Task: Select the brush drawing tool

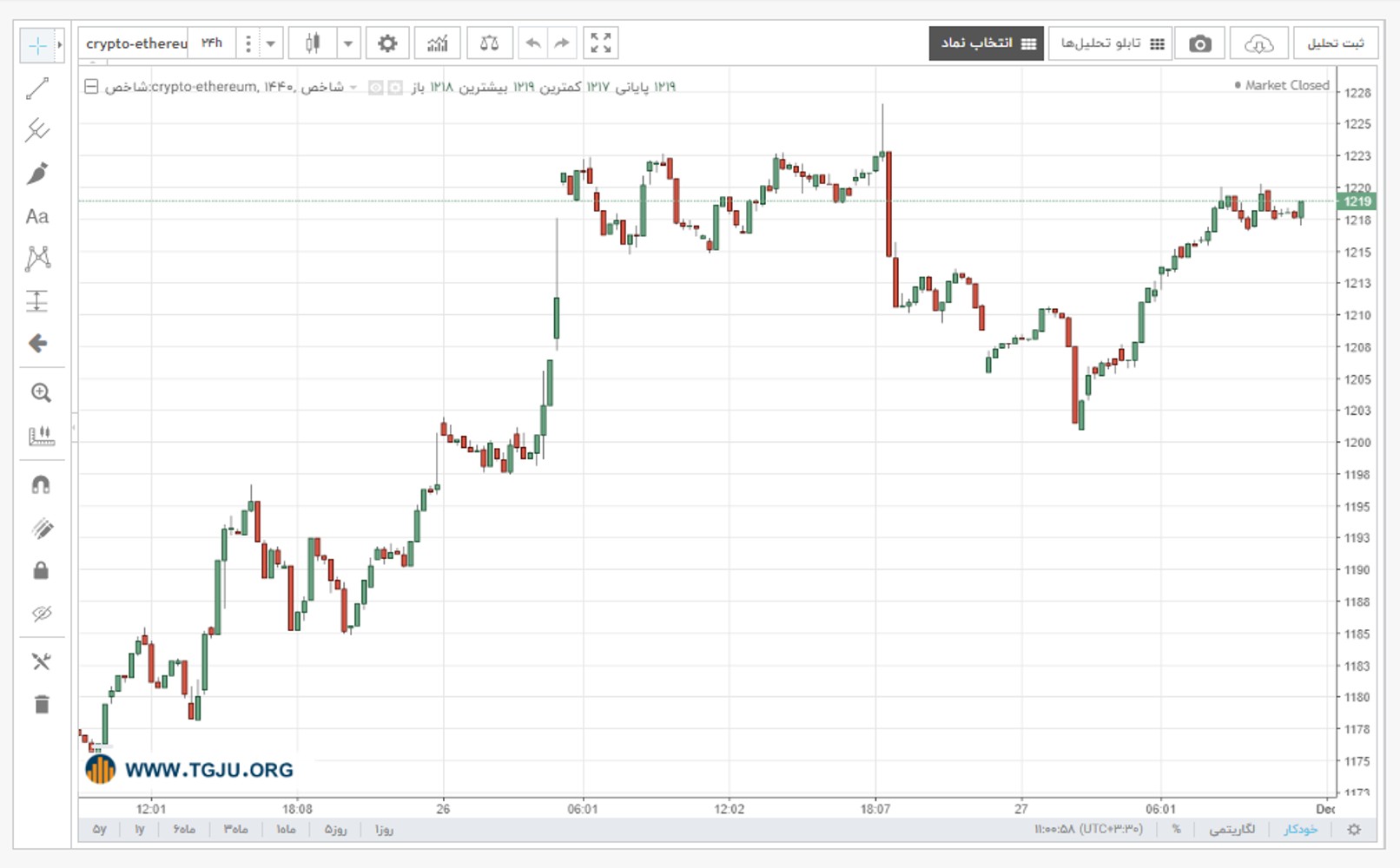Action: 37,173
